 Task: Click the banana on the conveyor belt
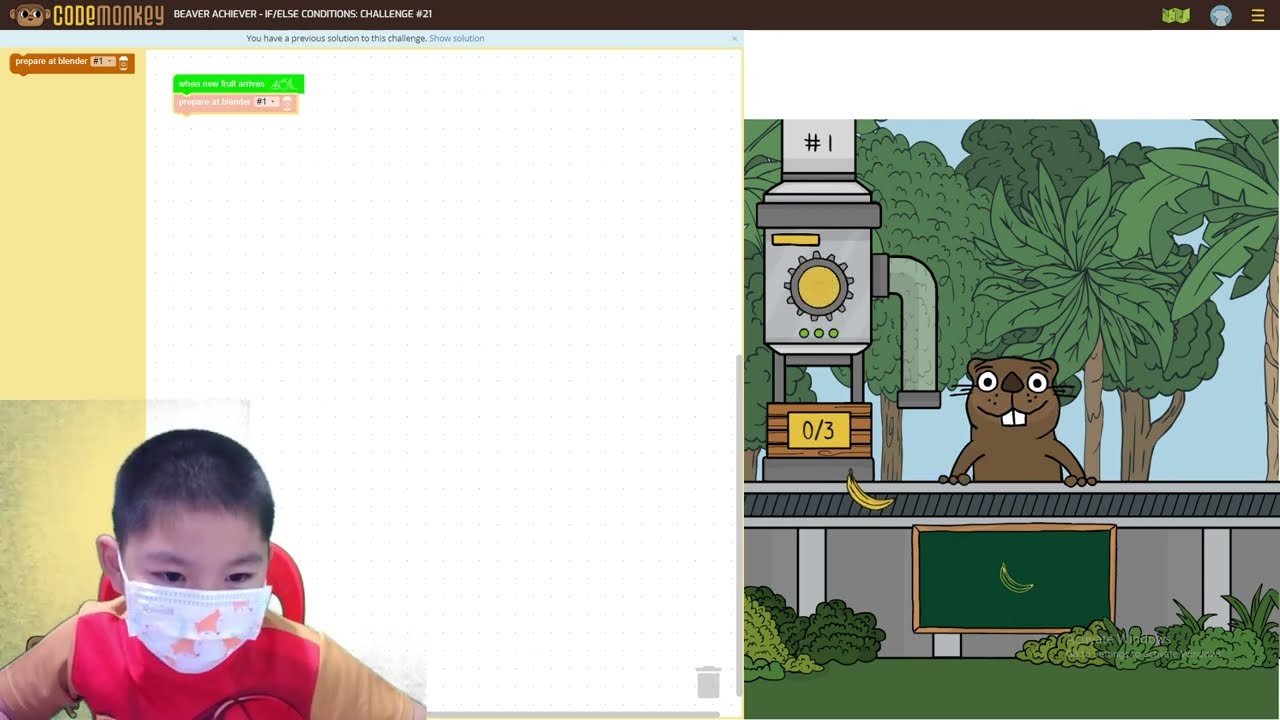868,493
